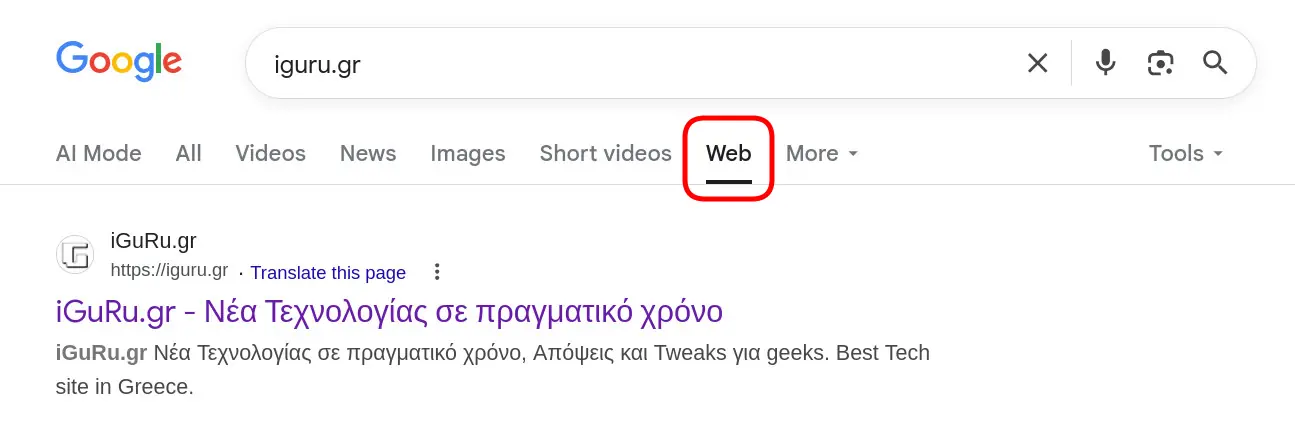Select the All results tab
Viewport: 1295px width, 430px height.
tap(189, 154)
